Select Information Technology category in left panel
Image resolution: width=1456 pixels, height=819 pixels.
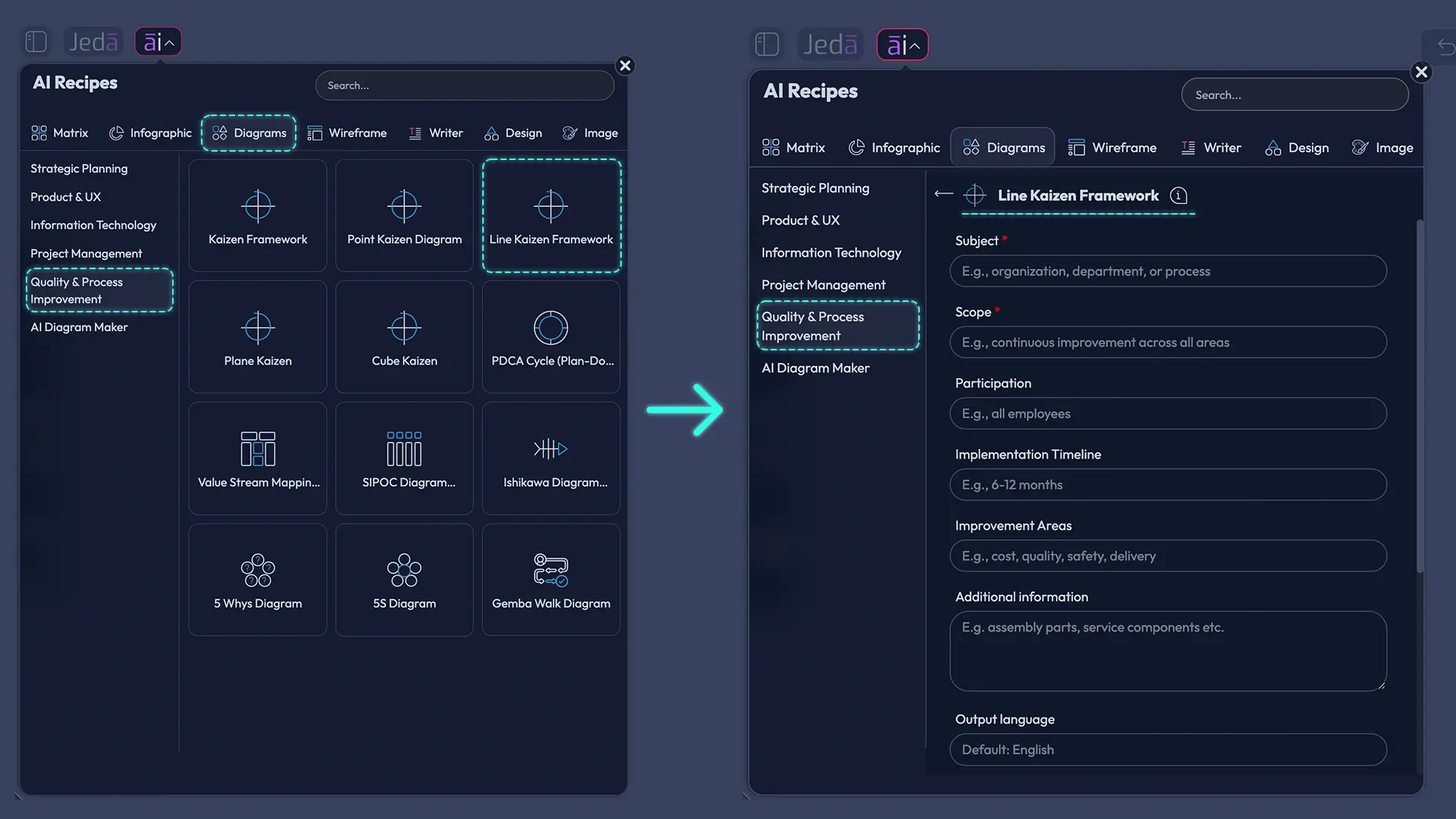tap(93, 224)
